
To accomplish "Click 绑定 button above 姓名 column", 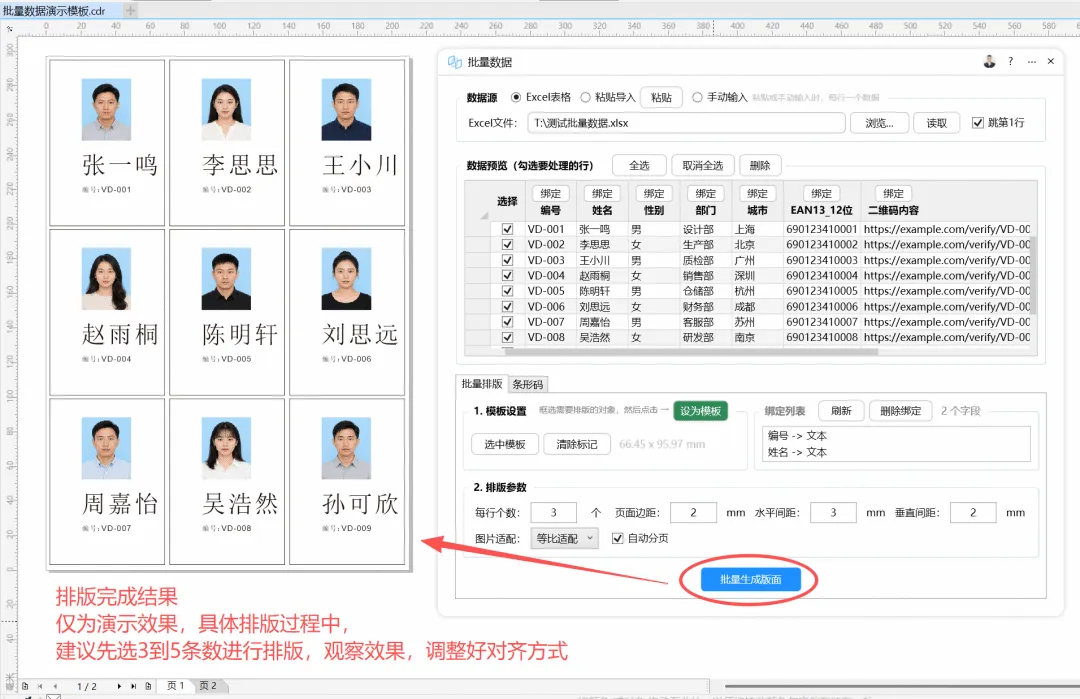I will click(602, 194).
